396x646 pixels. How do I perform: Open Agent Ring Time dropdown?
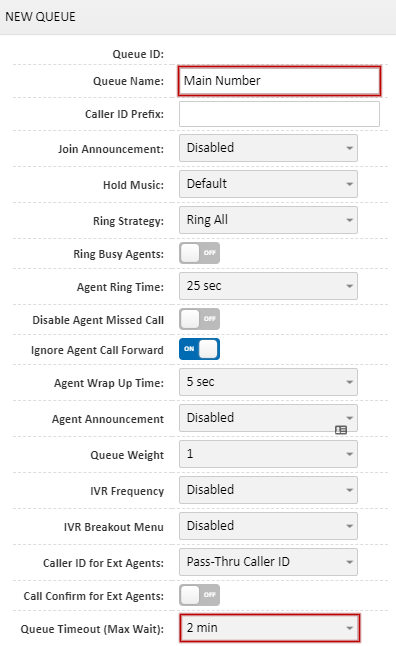click(268, 286)
